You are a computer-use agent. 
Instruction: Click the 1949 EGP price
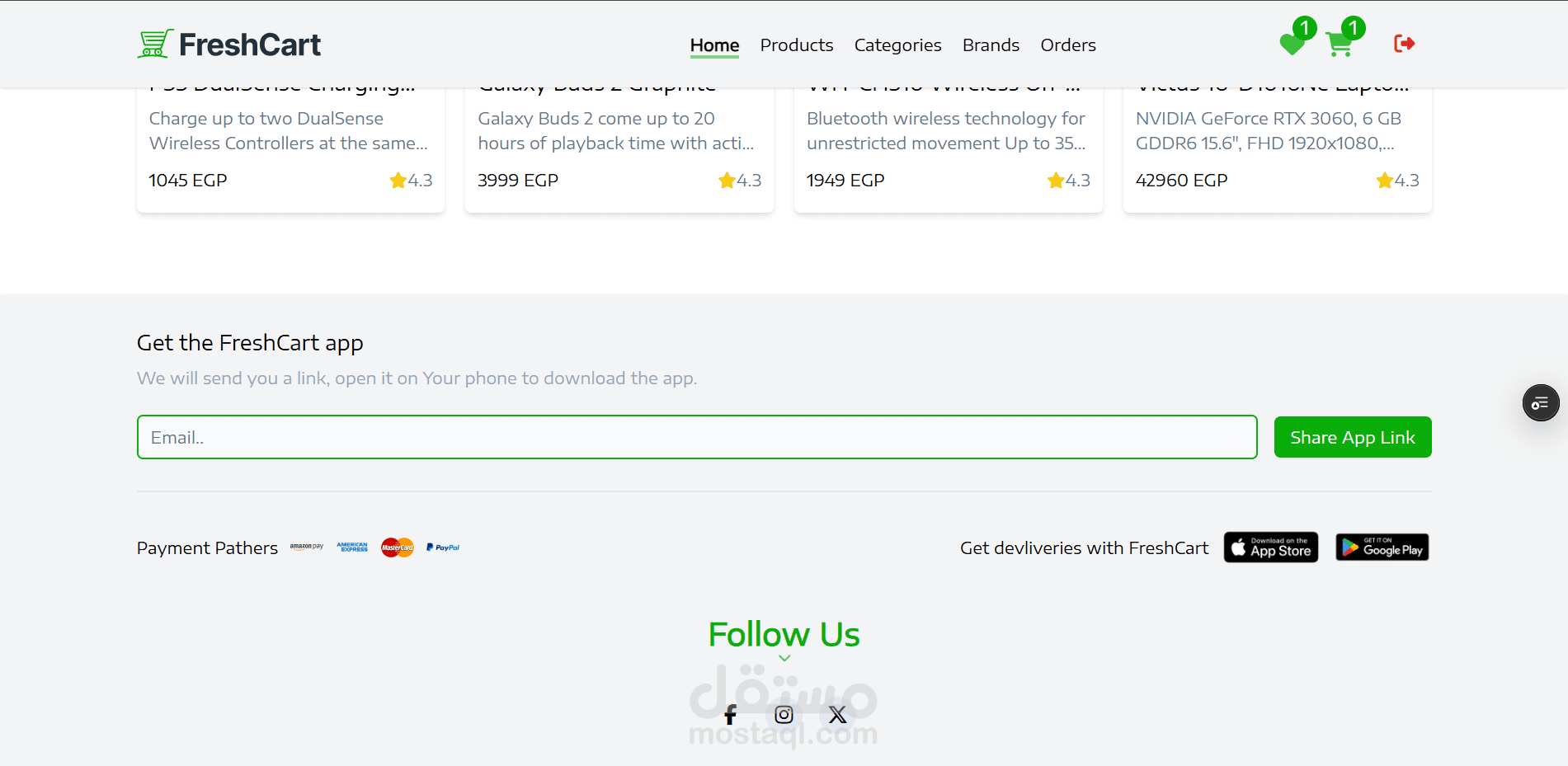tap(845, 181)
